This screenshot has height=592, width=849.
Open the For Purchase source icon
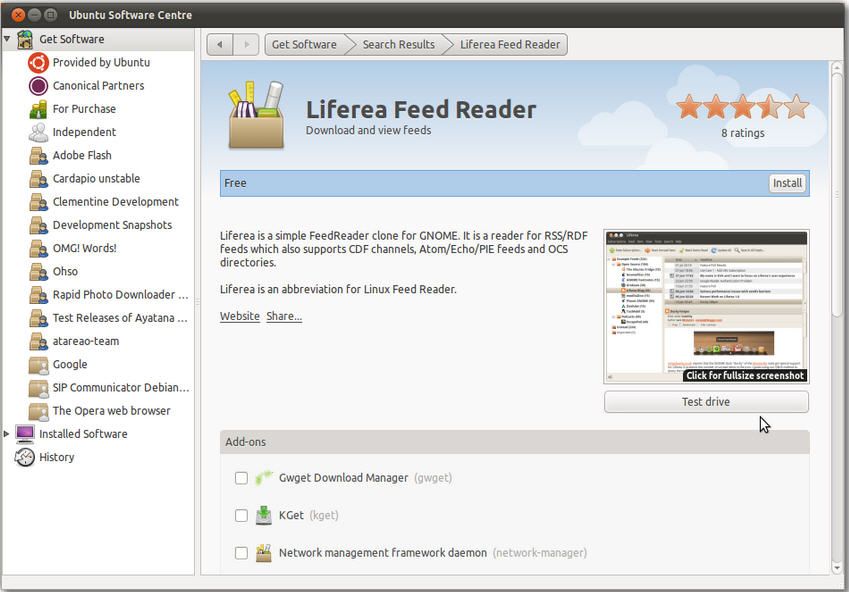point(38,109)
